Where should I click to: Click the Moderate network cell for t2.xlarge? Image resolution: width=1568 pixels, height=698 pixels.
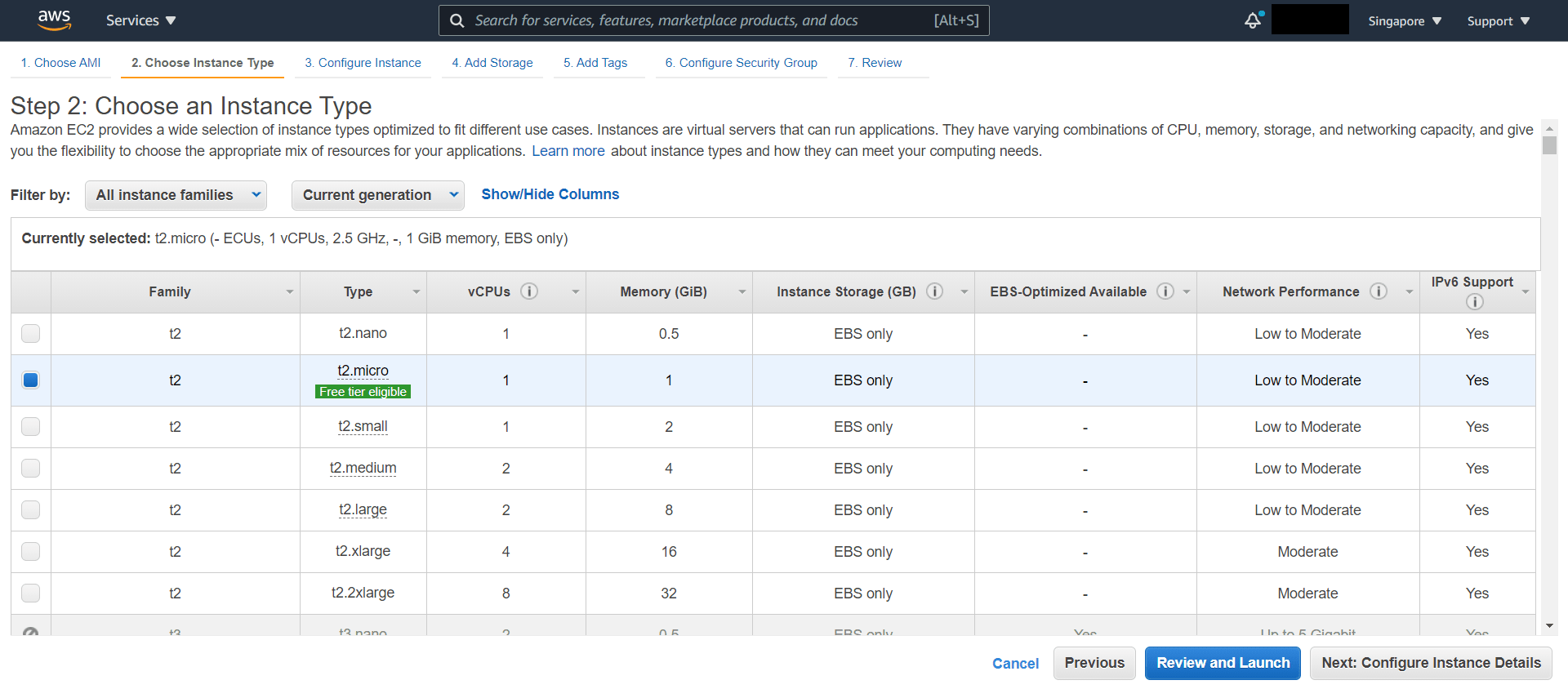point(1307,552)
